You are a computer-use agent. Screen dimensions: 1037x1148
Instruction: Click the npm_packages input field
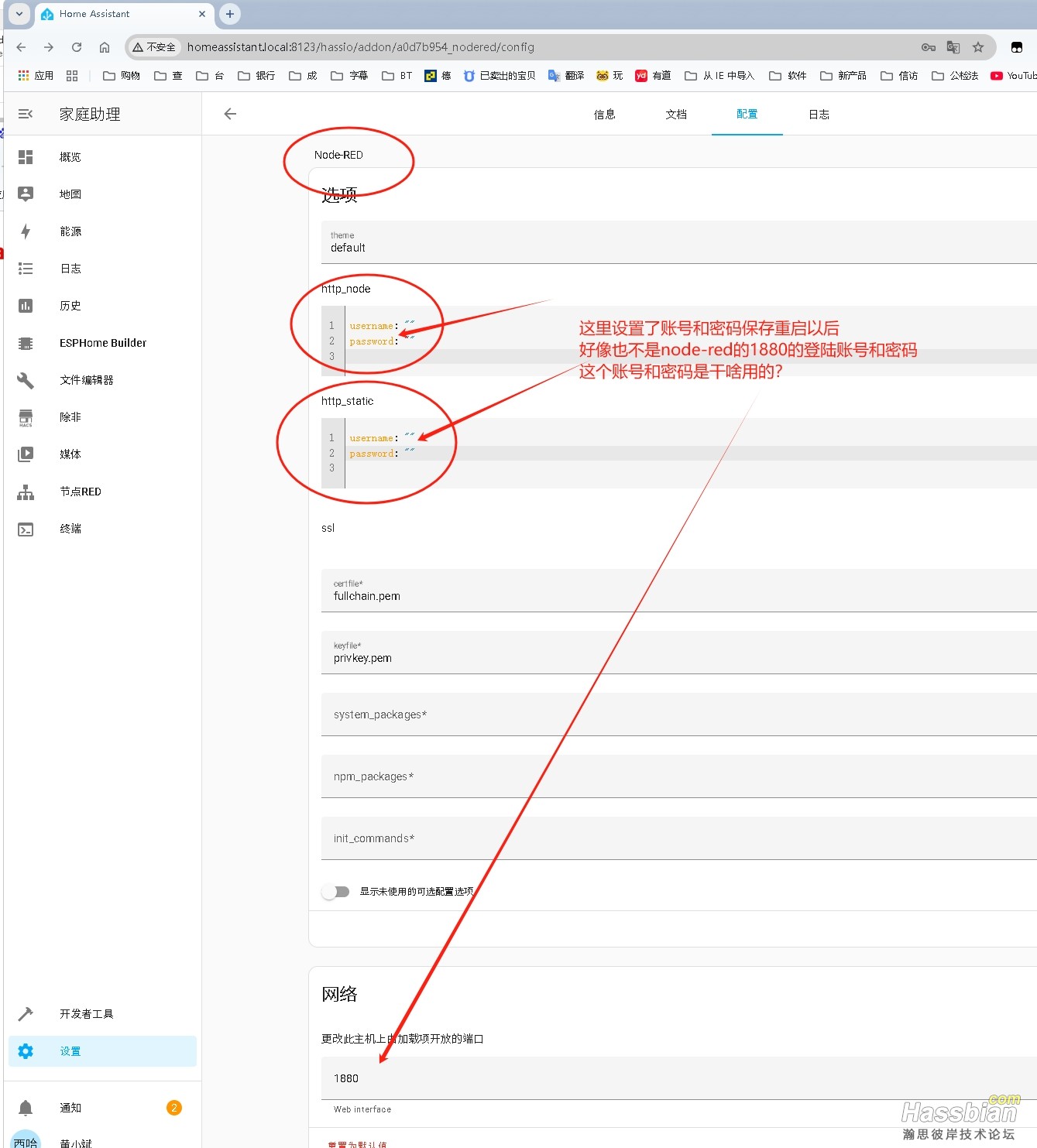(679, 776)
